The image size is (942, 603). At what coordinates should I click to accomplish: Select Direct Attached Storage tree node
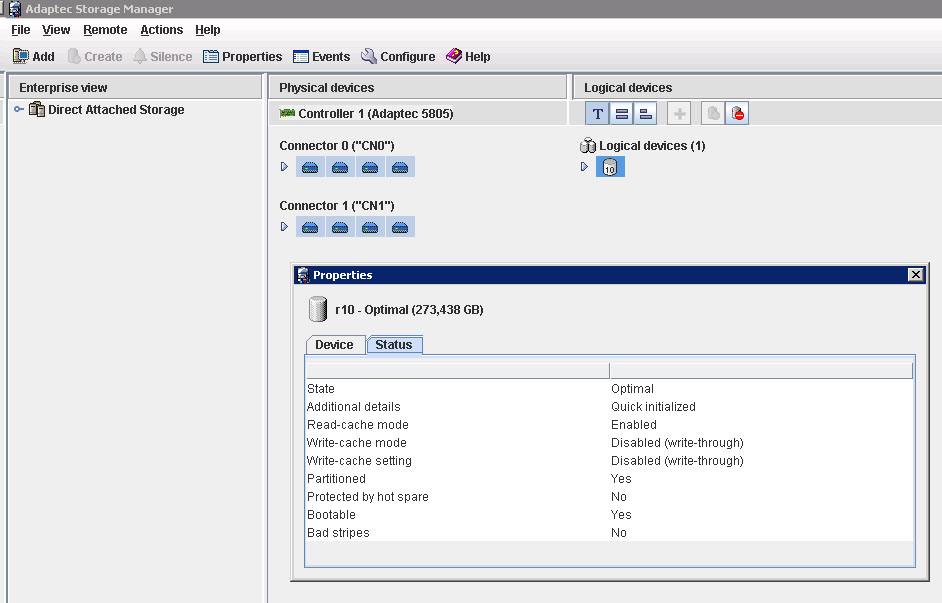pyautogui.click(x=115, y=110)
